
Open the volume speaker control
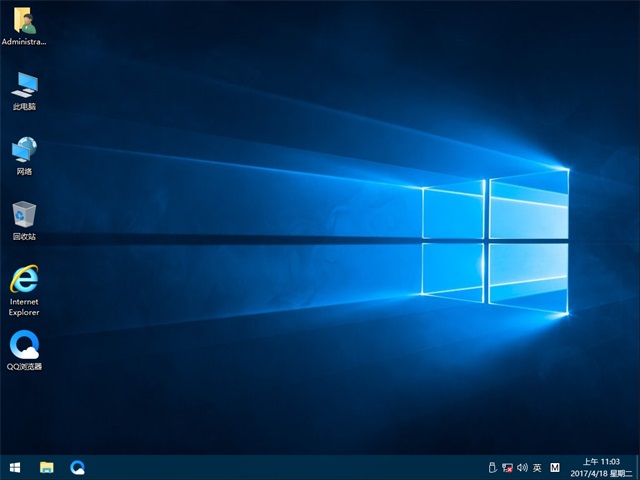pos(522,467)
